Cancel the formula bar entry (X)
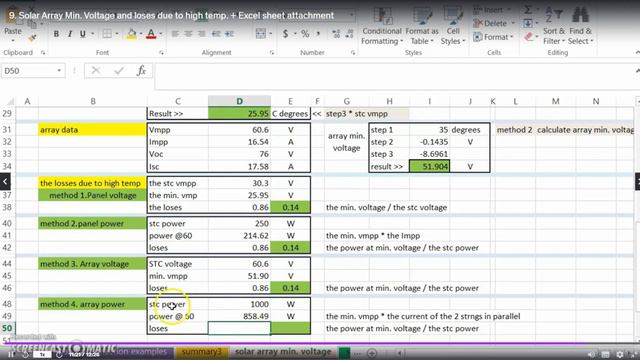 tap(96, 71)
